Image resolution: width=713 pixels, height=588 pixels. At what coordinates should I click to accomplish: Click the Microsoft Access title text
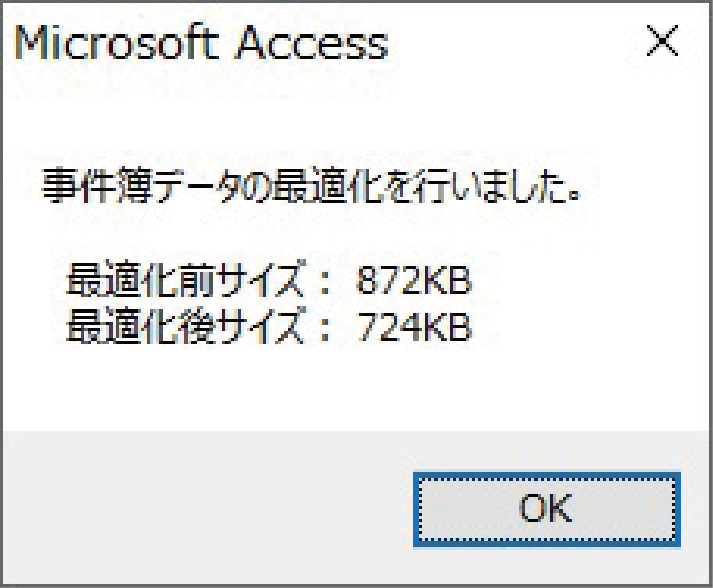click(x=201, y=44)
